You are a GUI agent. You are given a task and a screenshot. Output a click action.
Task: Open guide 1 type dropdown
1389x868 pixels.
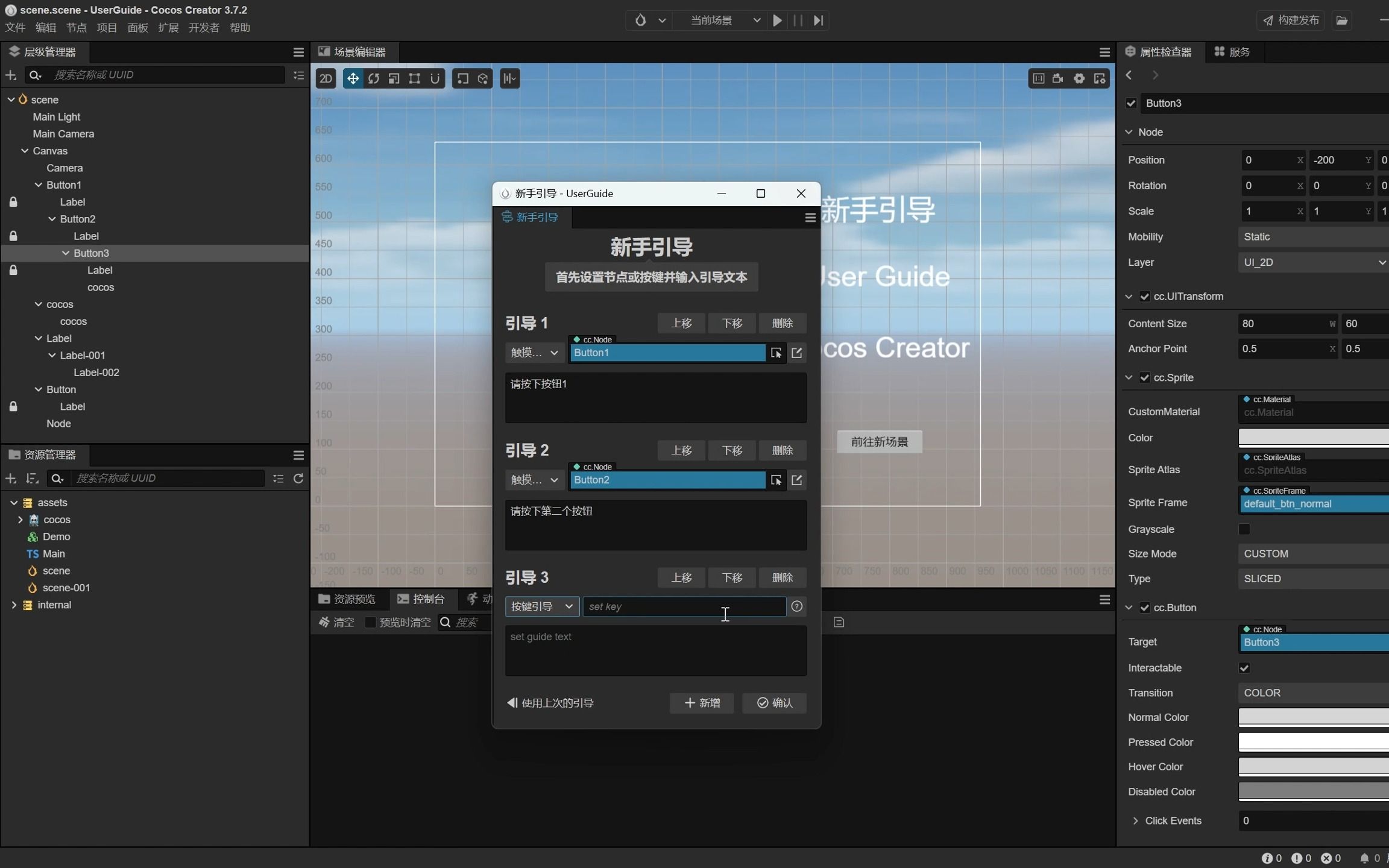(x=535, y=353)
